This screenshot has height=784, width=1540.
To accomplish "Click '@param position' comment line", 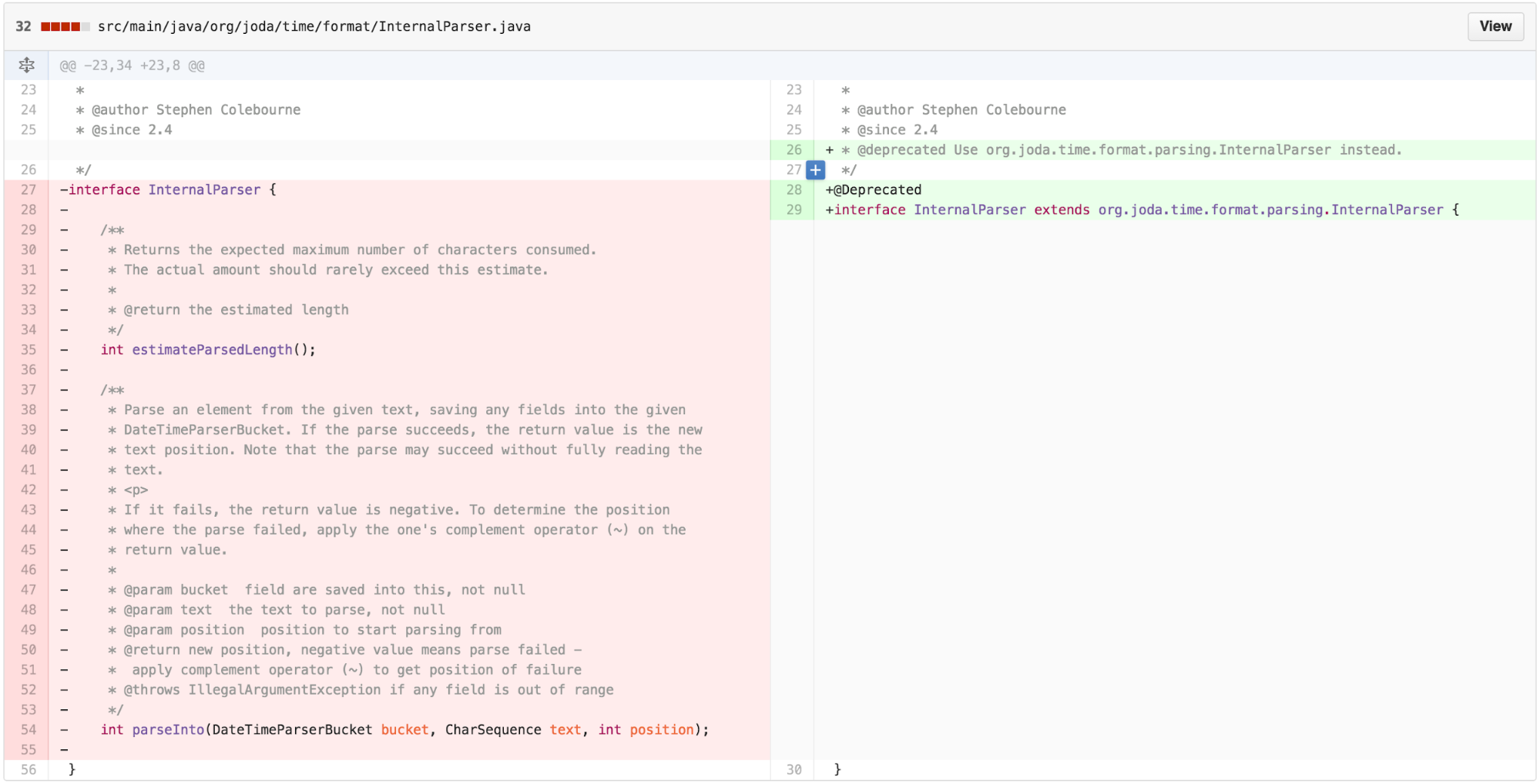I will click(409, 630).
